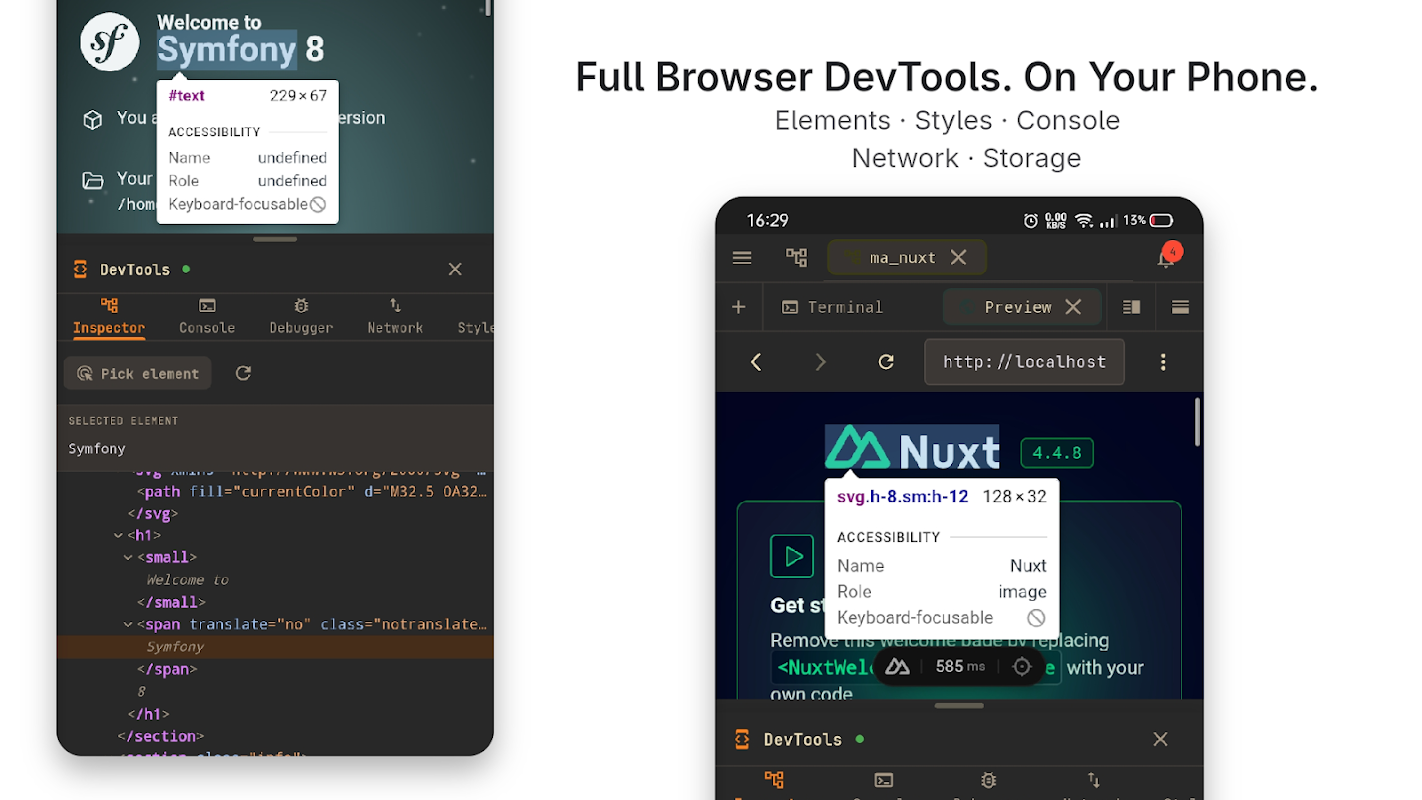1422x800 pixels.
Task: Click the Wi-Fi icon in status bar
Action: [x=1083, y=220]
